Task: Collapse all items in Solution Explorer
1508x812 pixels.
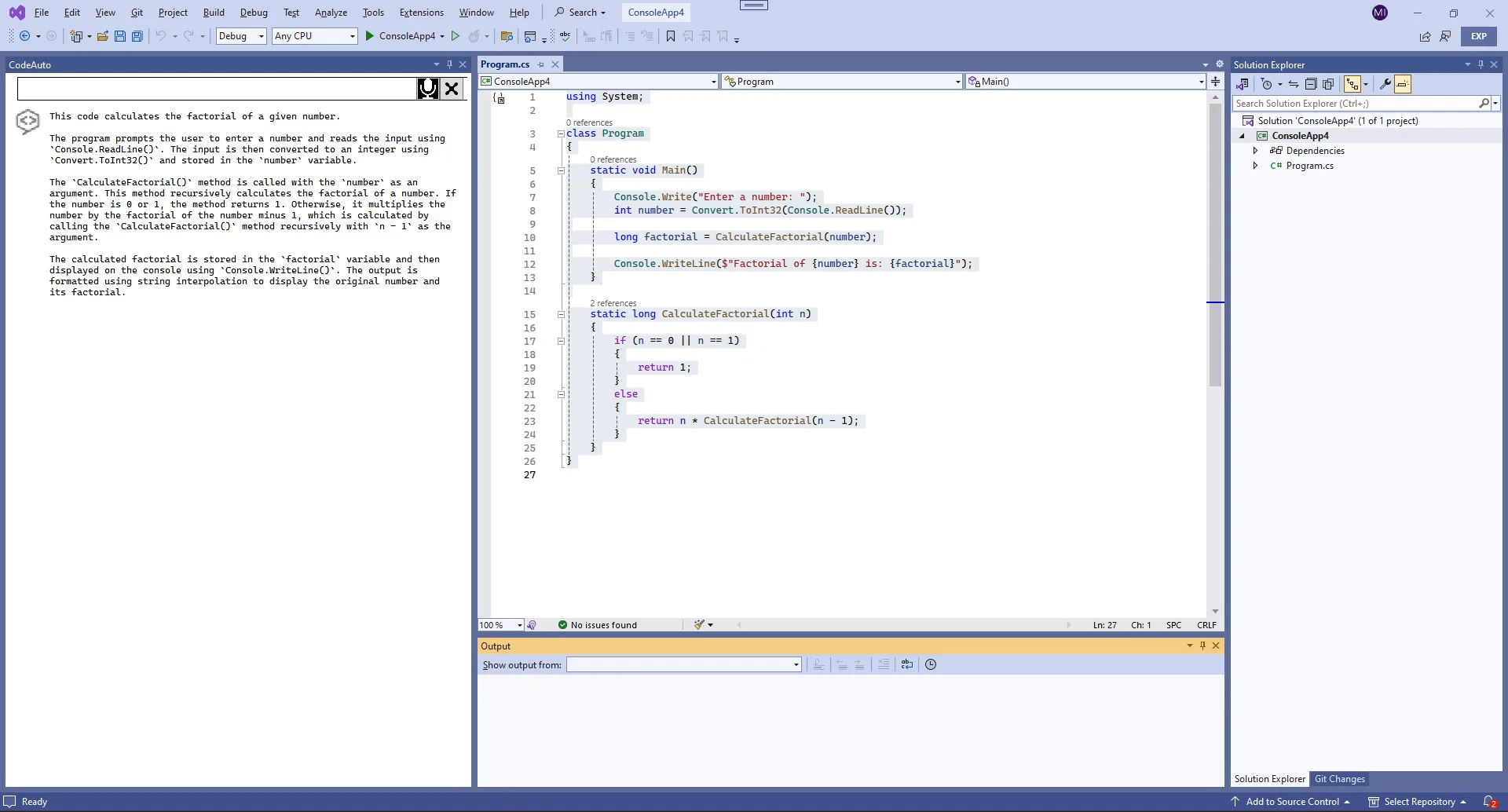Action: [x=1311, y=84]
